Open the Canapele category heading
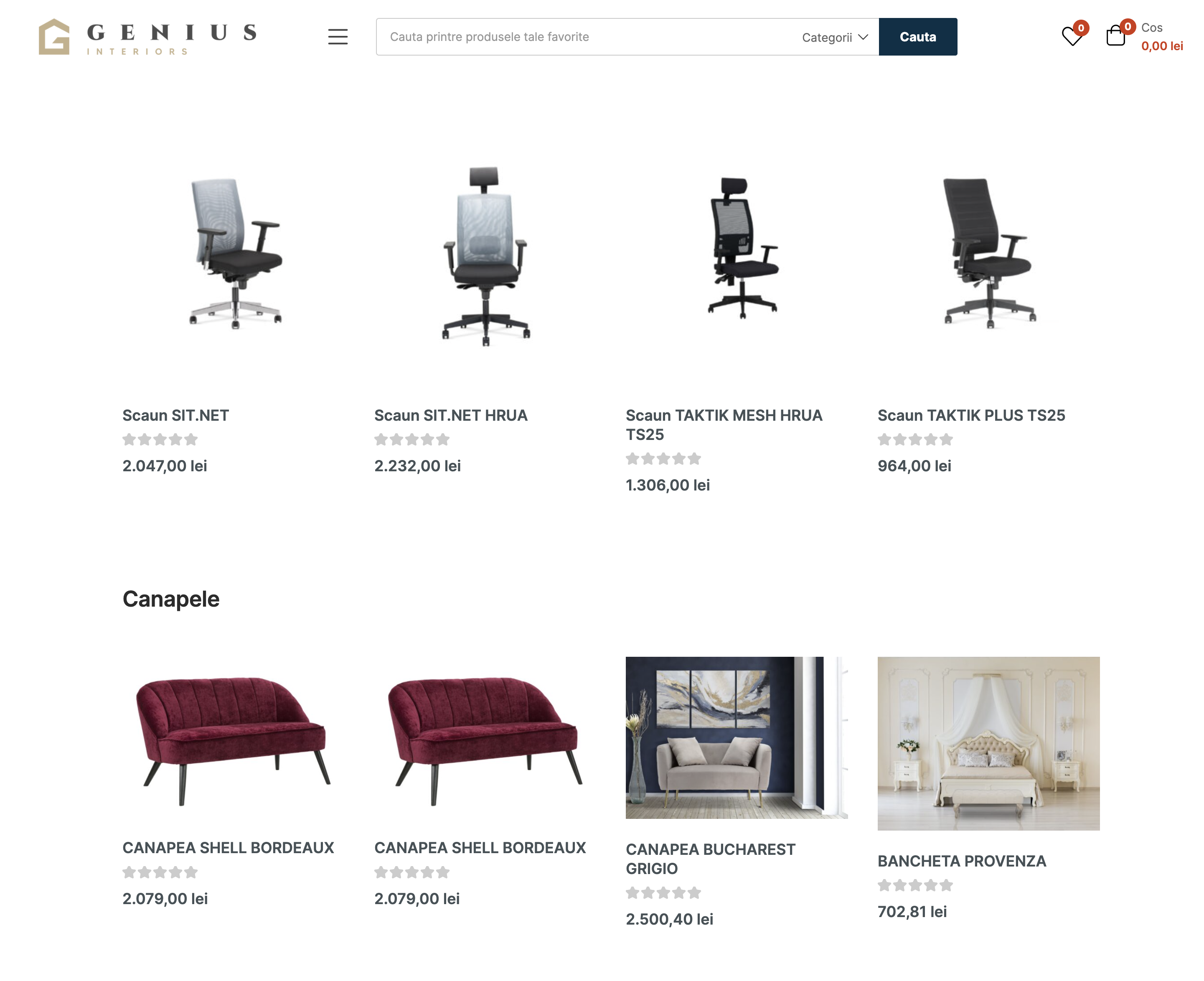The height and width of the screenshot is (981, 1204). pyautogui.click(x=170, y=598)
